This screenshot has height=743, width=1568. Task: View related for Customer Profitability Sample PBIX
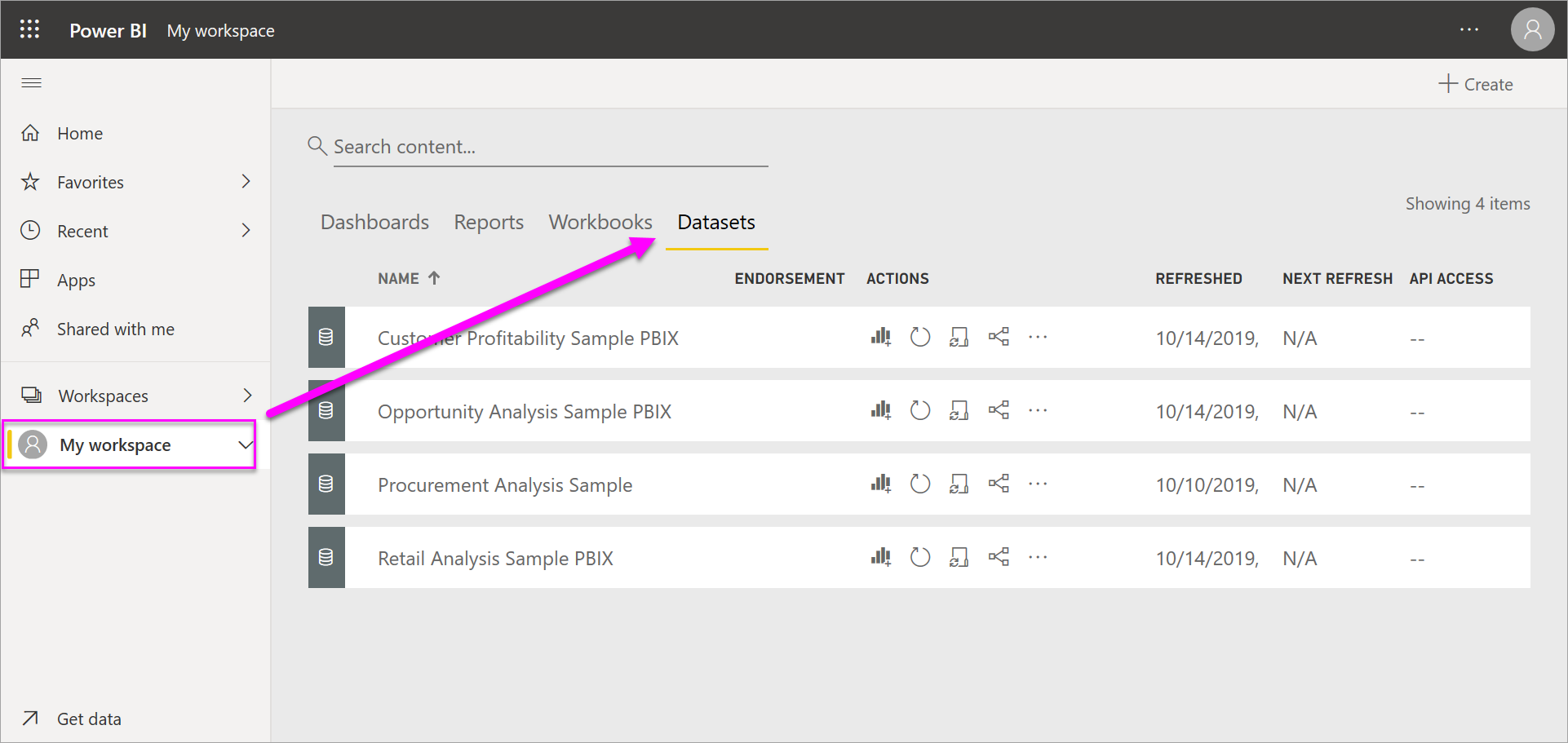click(999, 337)
